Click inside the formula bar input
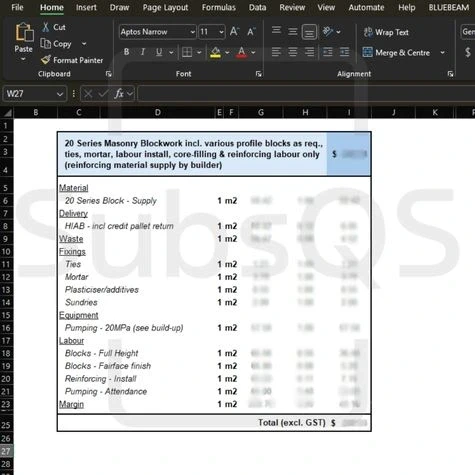 click(x=306, y=94)
